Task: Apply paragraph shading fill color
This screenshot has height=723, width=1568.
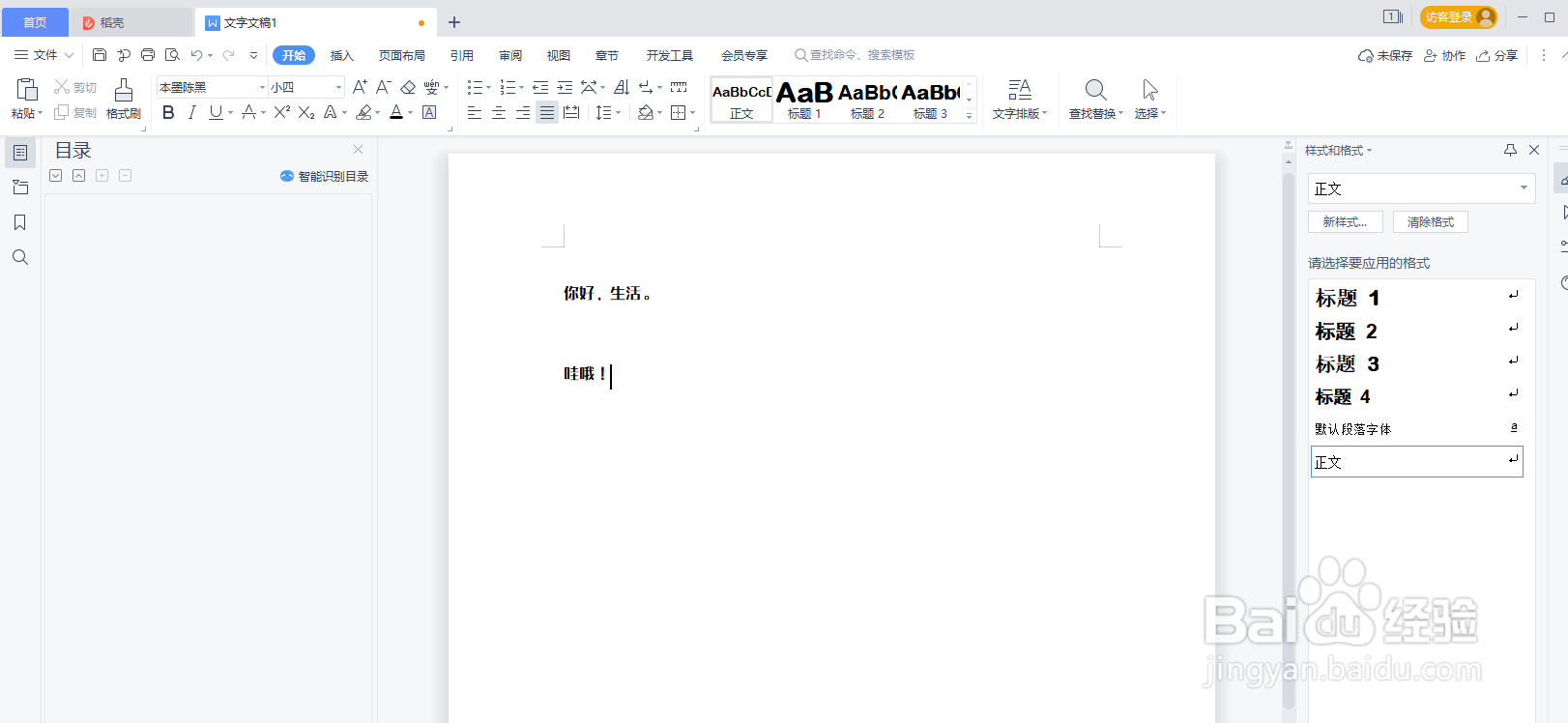Action: pos(646,113)
